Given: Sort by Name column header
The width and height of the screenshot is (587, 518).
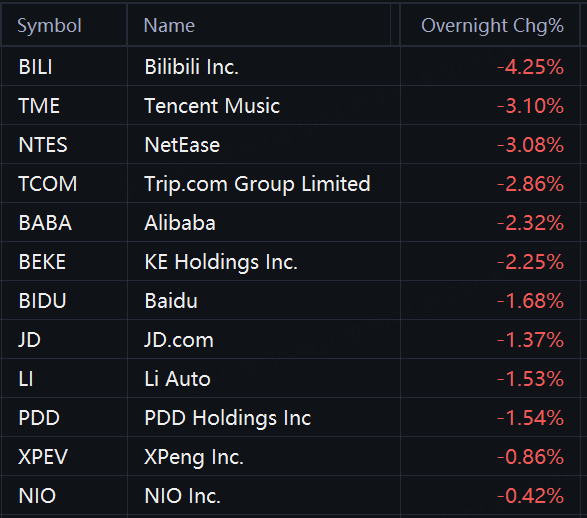Looking at the screenshot, I should point(169,26).
